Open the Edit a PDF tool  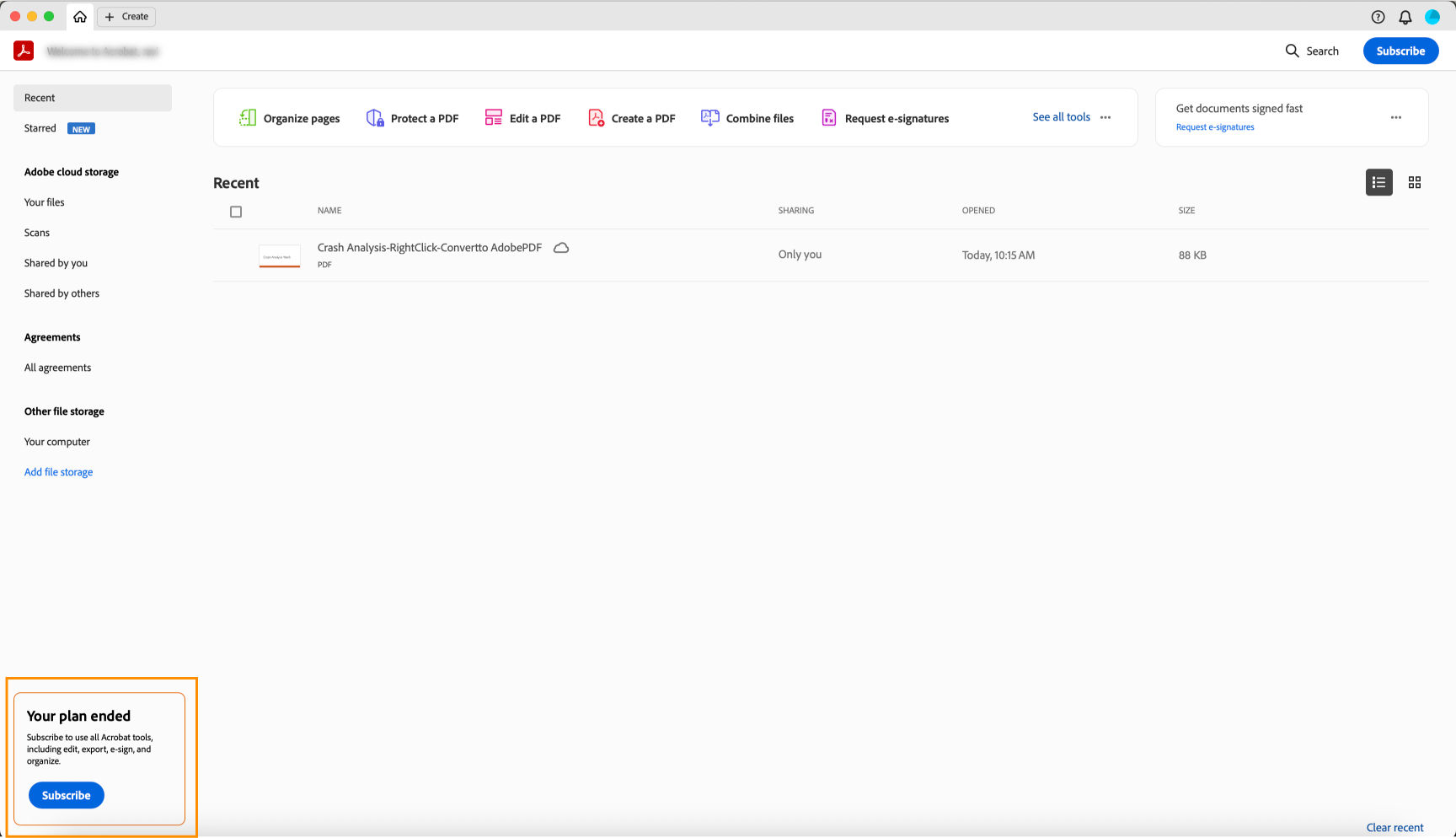coord(522,118)
